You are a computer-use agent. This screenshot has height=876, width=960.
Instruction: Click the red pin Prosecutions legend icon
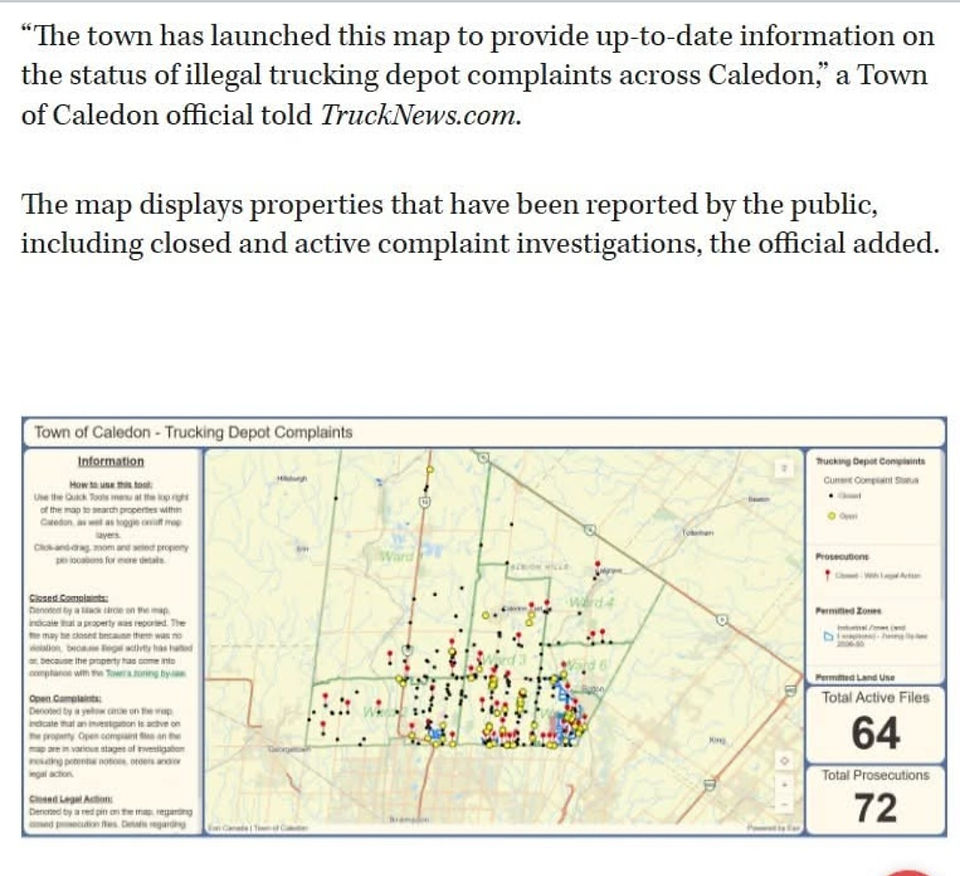pos(827,575)
